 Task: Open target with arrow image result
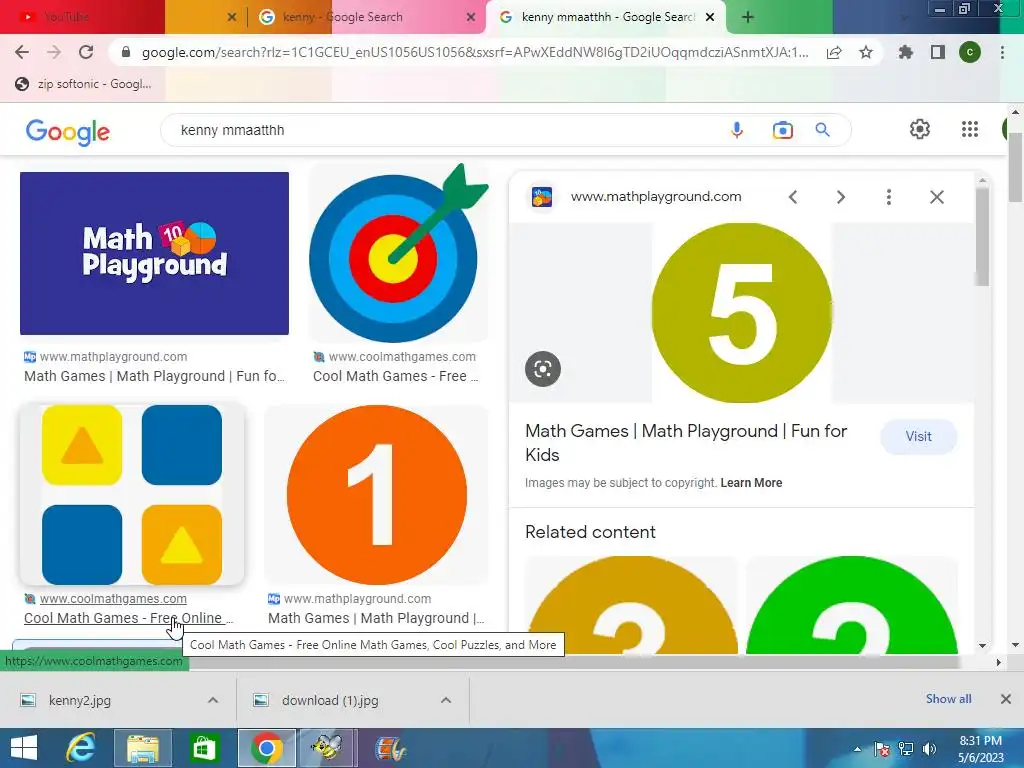[x=398, y=253]
